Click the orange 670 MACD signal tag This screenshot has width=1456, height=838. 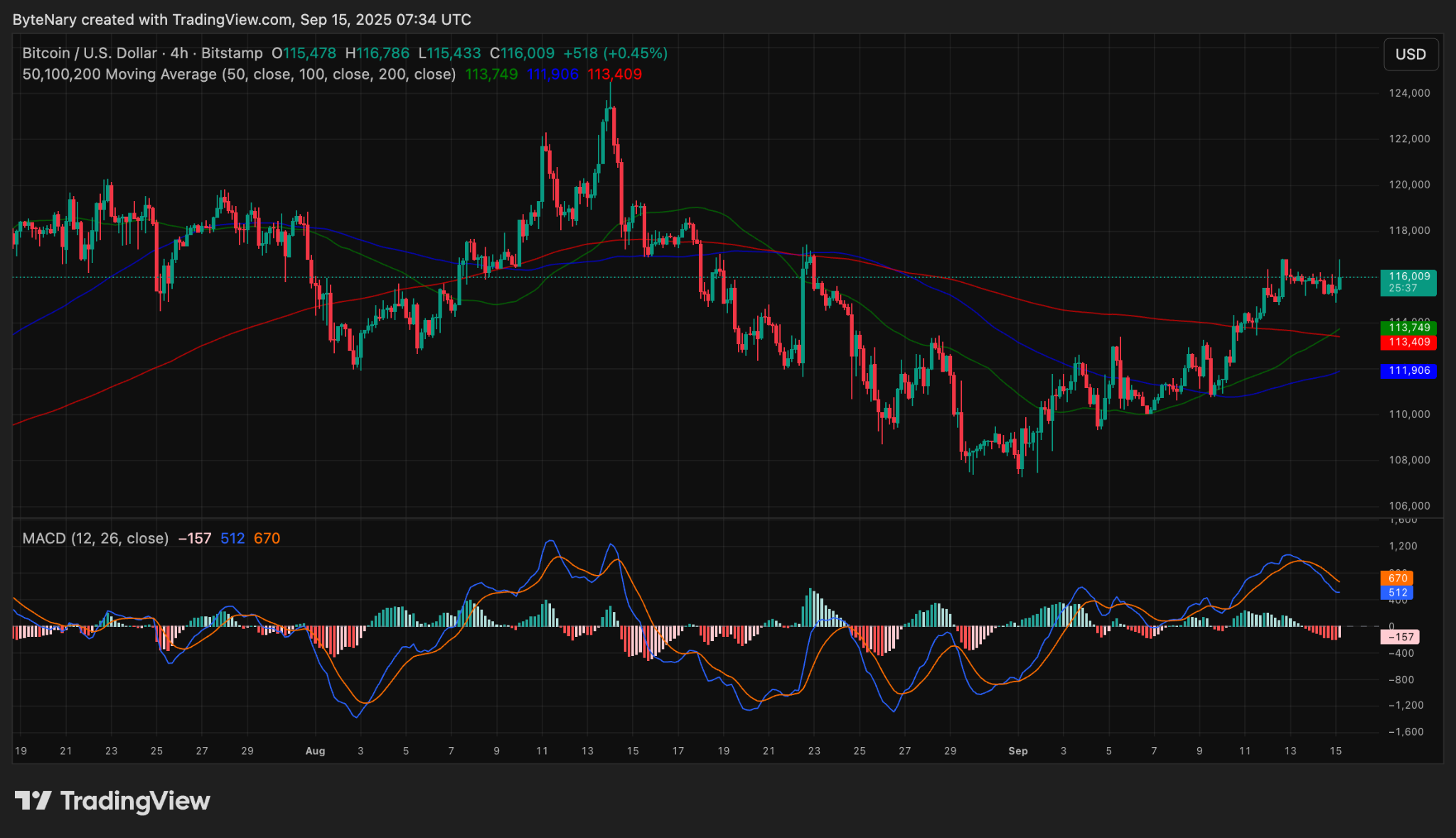[x=1397, y=579]
